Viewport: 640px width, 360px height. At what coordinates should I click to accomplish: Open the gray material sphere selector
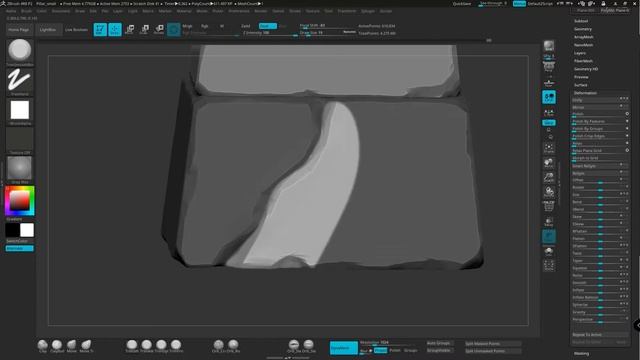(20, 169)
